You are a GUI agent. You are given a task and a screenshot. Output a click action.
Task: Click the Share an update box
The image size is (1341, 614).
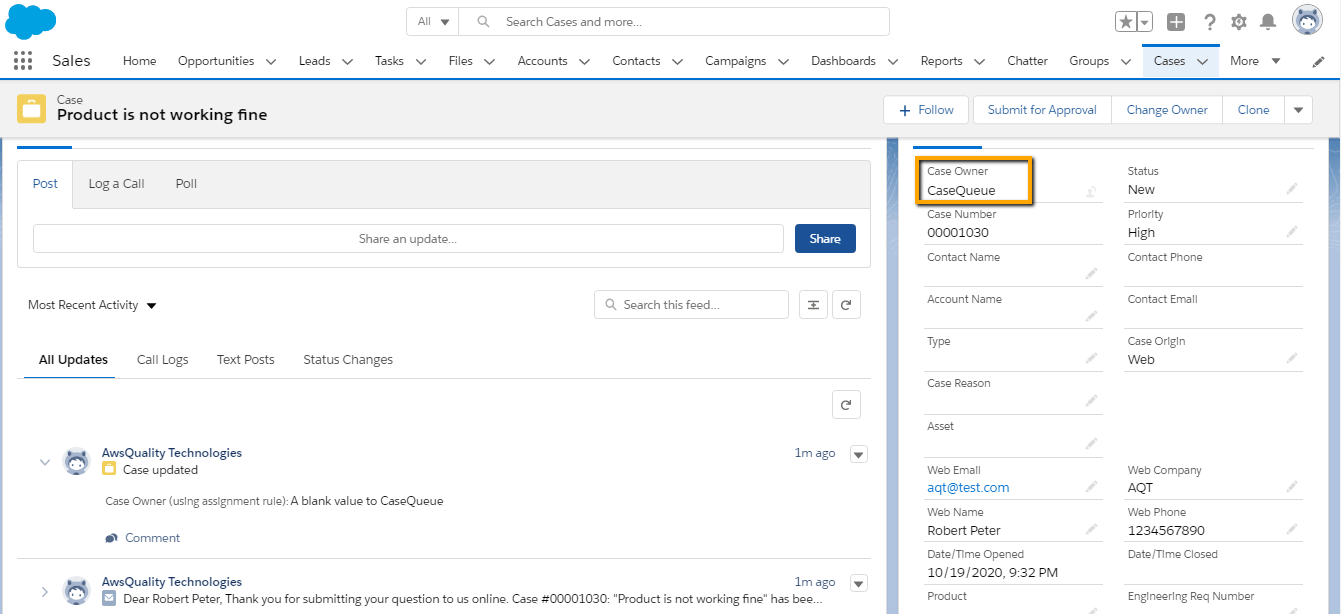(408, 239)
